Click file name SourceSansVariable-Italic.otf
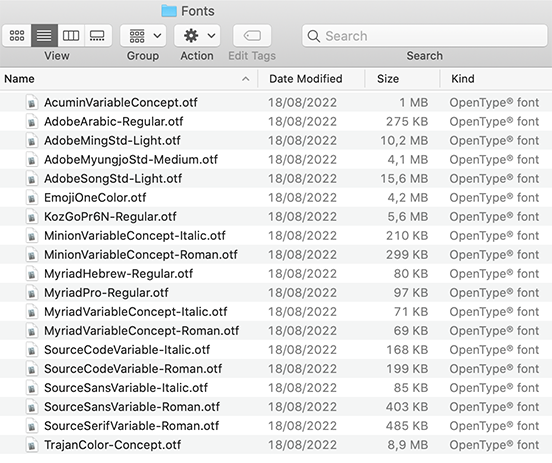 (x=126, y=388)
